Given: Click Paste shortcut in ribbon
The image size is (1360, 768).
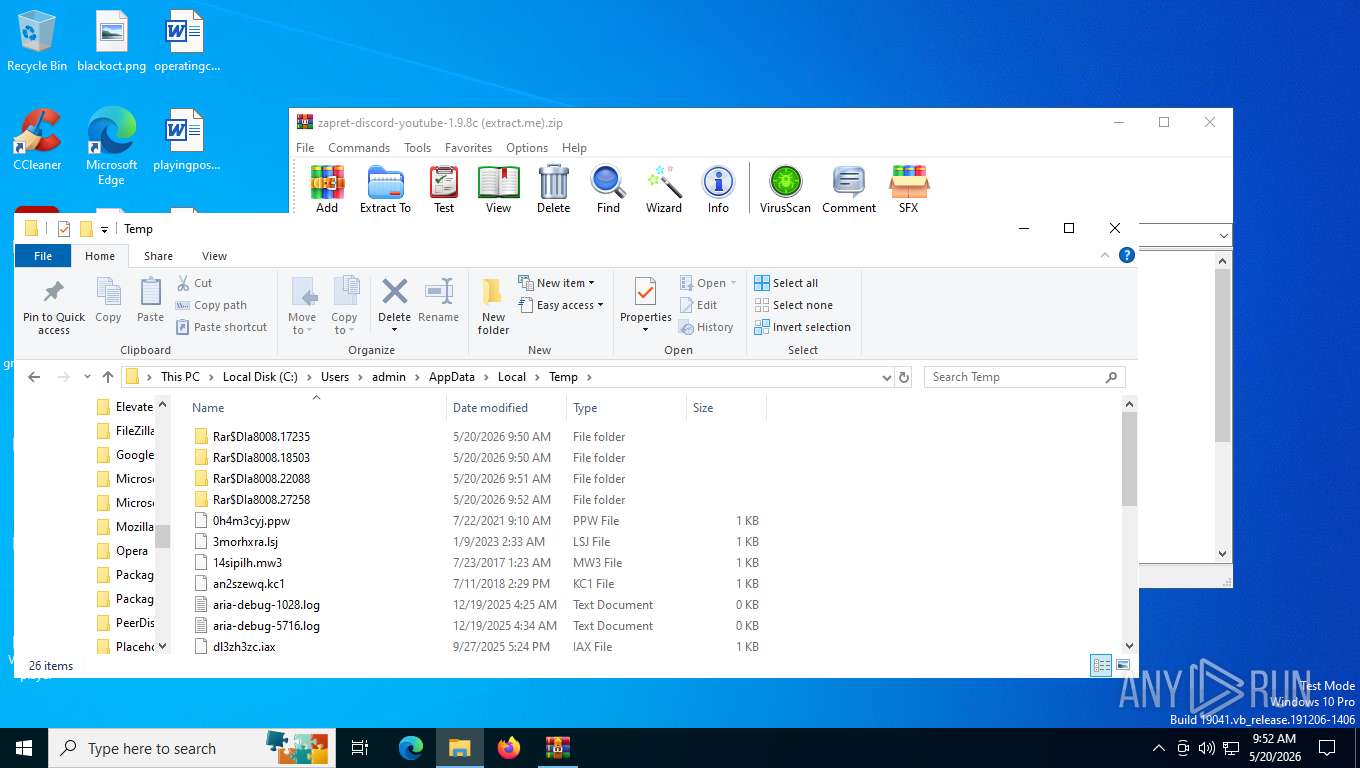Looking at the screenshot, I should click(221, 327).
